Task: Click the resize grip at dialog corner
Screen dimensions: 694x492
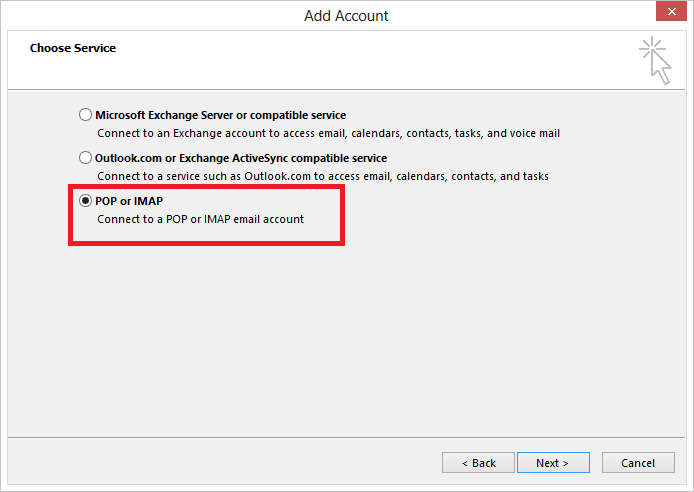Action: 687,485
